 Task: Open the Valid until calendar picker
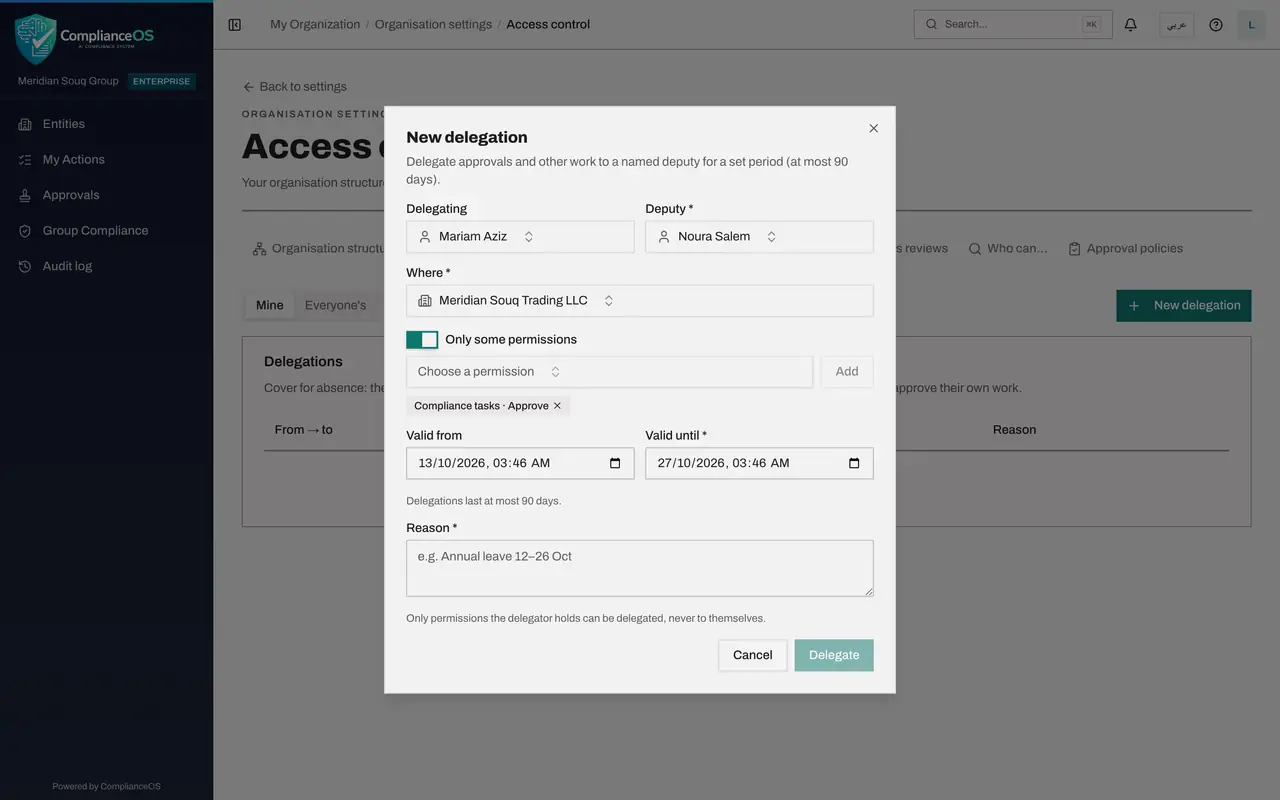[854, 463]
